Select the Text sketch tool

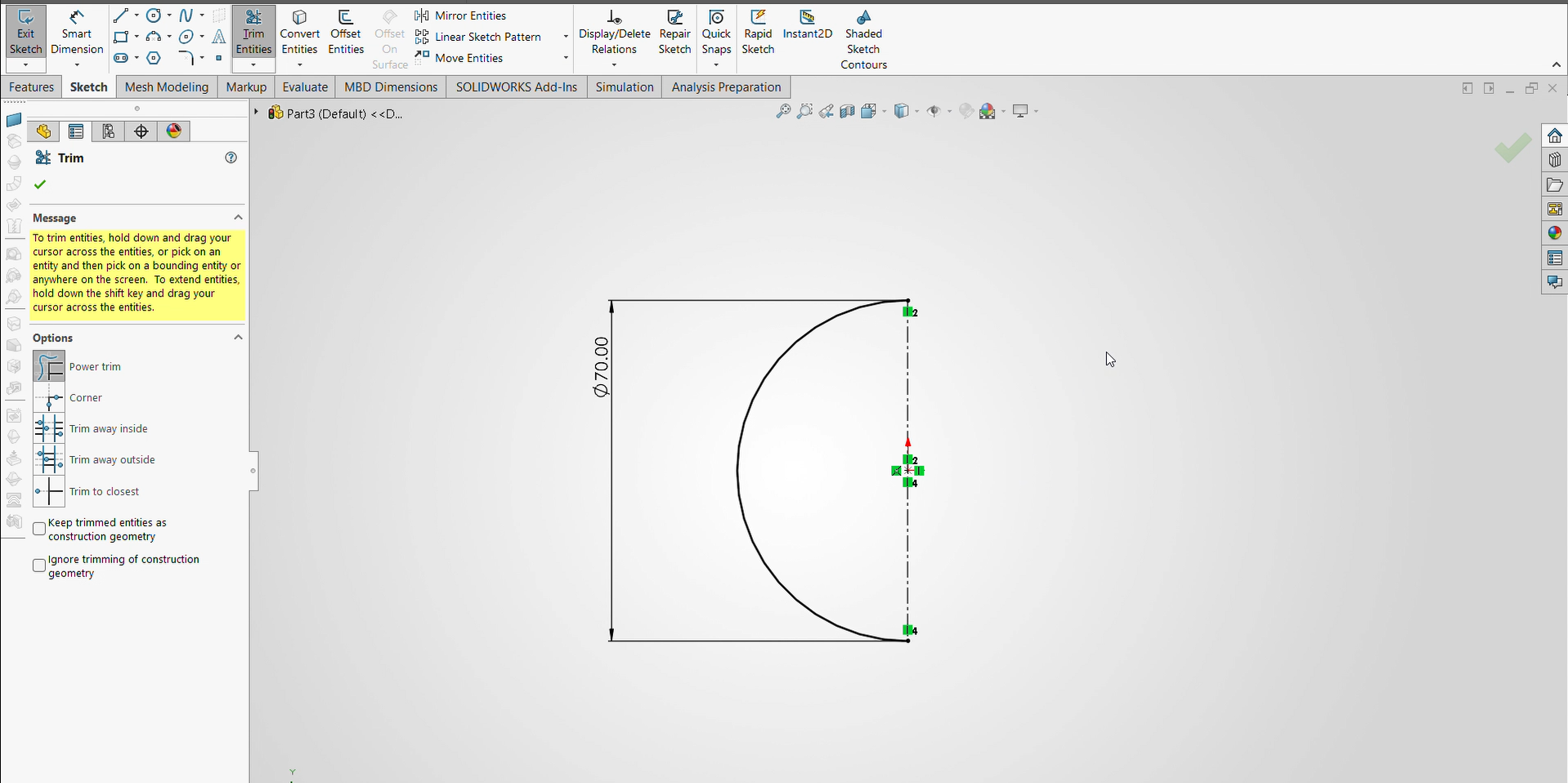218,37
